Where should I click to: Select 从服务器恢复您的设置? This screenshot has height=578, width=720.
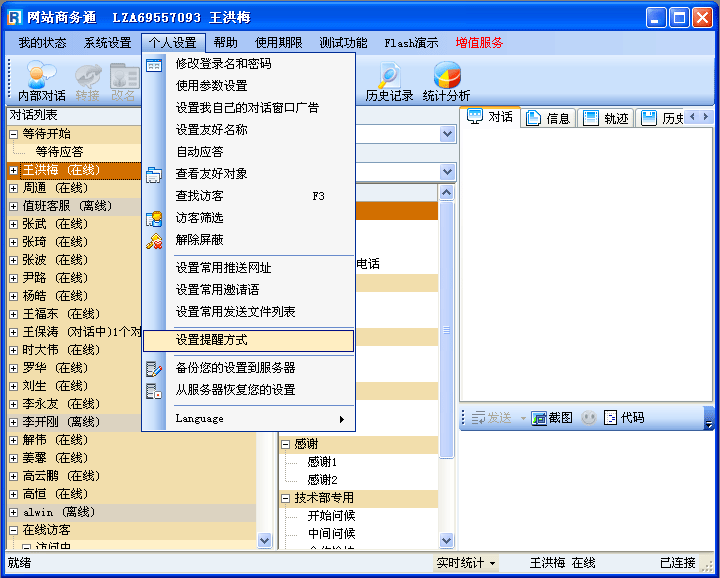coord(235,390)
